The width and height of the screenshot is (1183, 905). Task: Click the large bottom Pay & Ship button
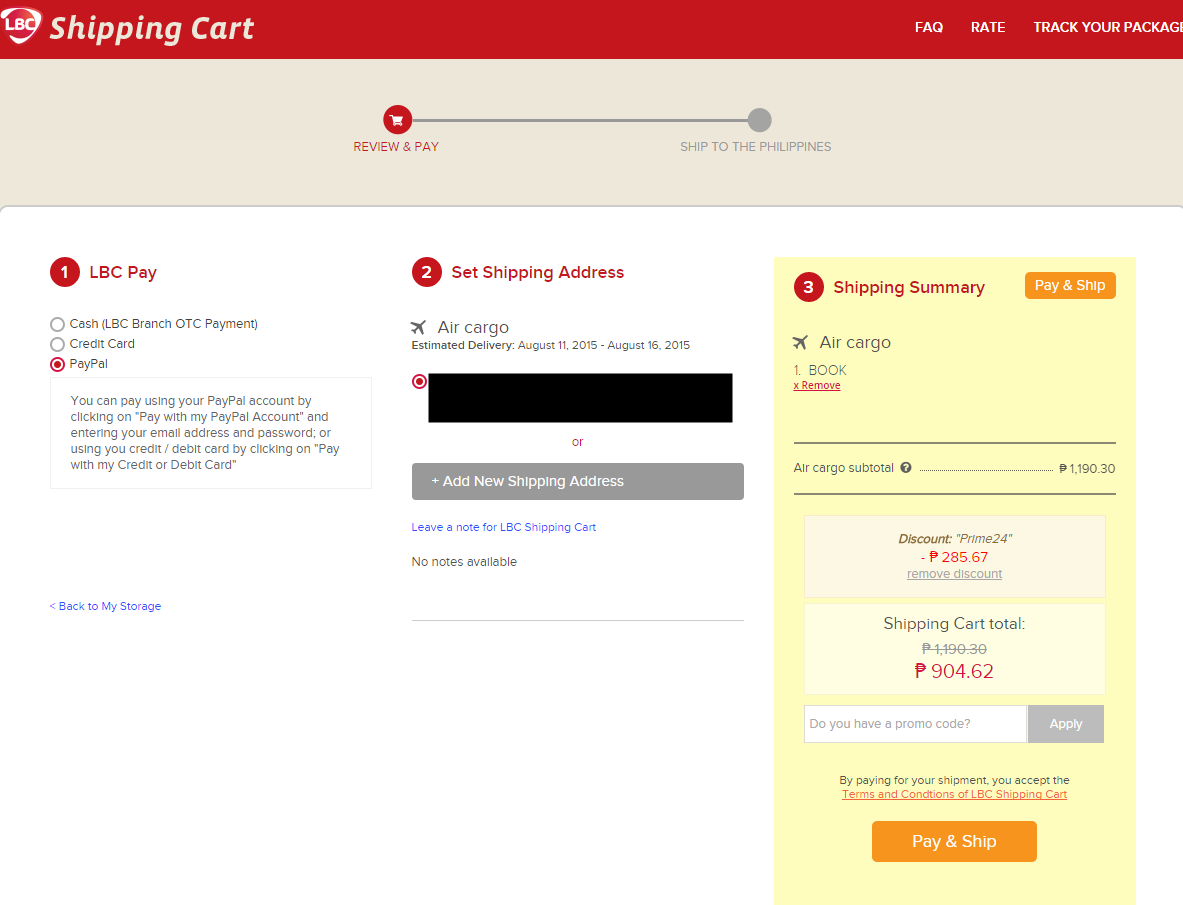[954, 842]
